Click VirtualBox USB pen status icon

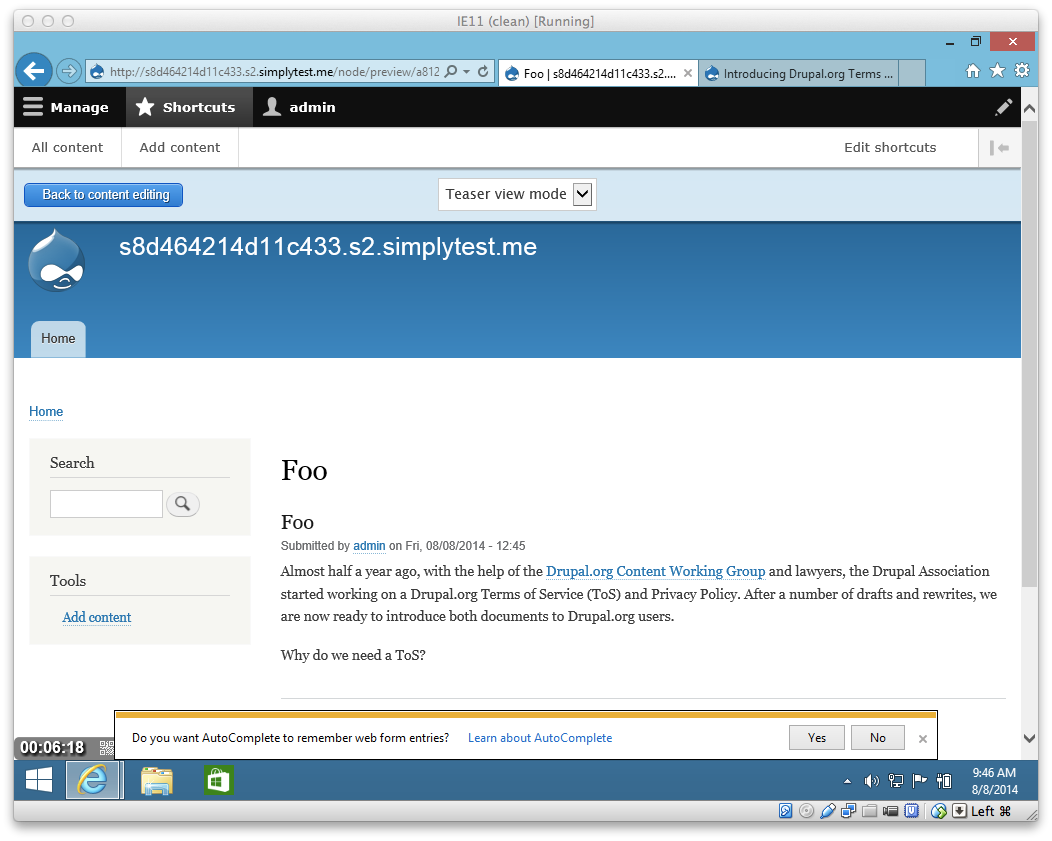(x=828, y=811)
